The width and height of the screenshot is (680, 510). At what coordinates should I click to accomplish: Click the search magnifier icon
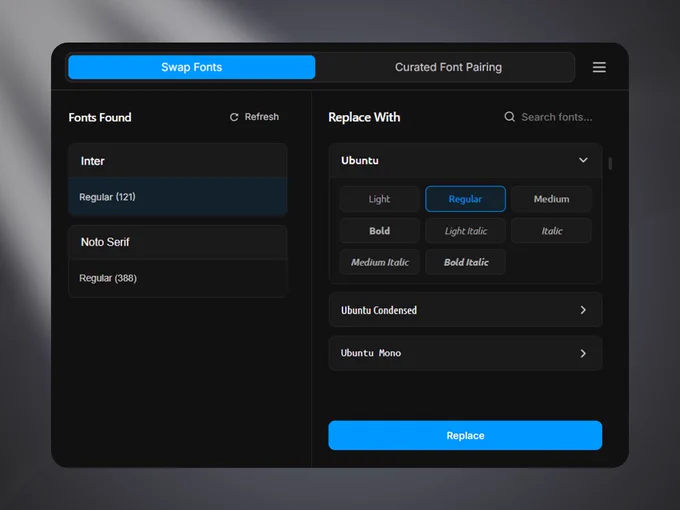510,117
